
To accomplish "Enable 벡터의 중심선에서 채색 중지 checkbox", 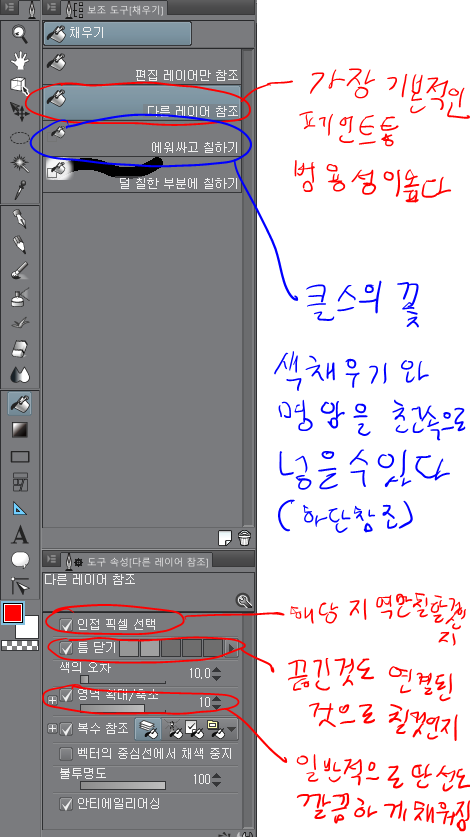I will (x=66, y=754).
